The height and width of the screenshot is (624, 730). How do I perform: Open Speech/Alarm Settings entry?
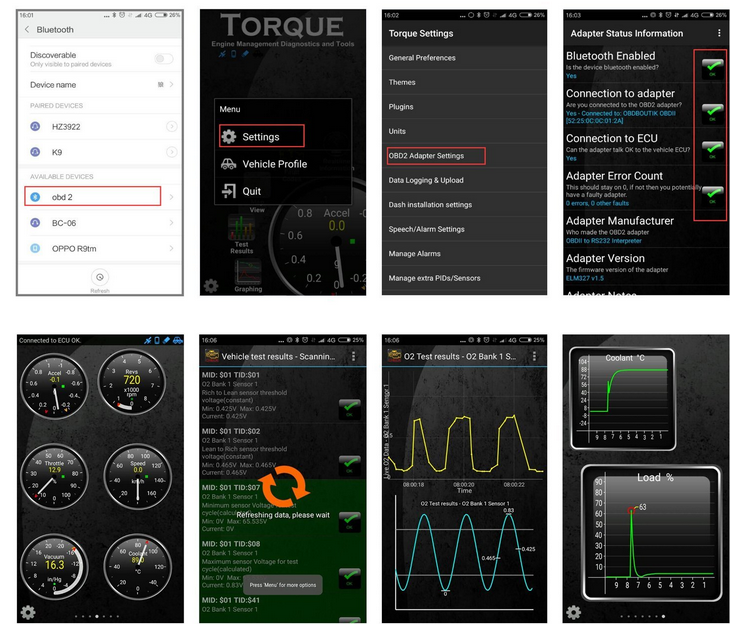click(464, 229)
